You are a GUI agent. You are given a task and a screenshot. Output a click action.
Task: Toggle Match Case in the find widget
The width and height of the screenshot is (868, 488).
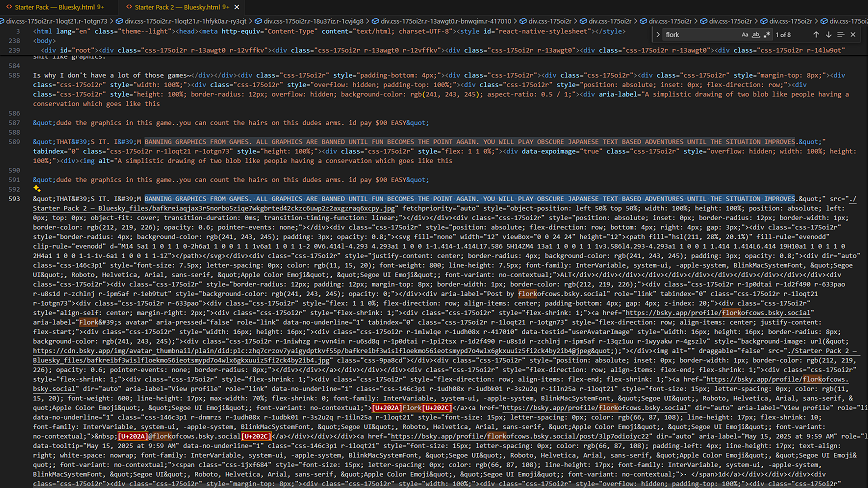[745, 34]
